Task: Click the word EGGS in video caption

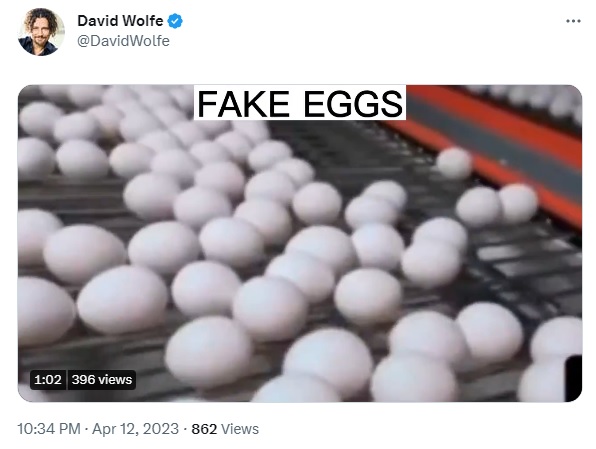Action: 353,103
